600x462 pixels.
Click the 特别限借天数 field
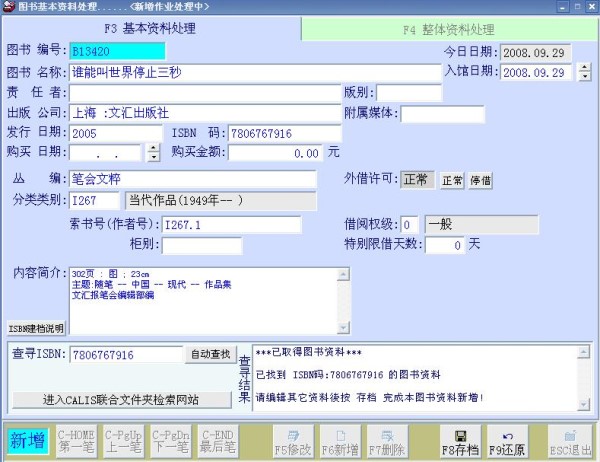tap(445, 245)
